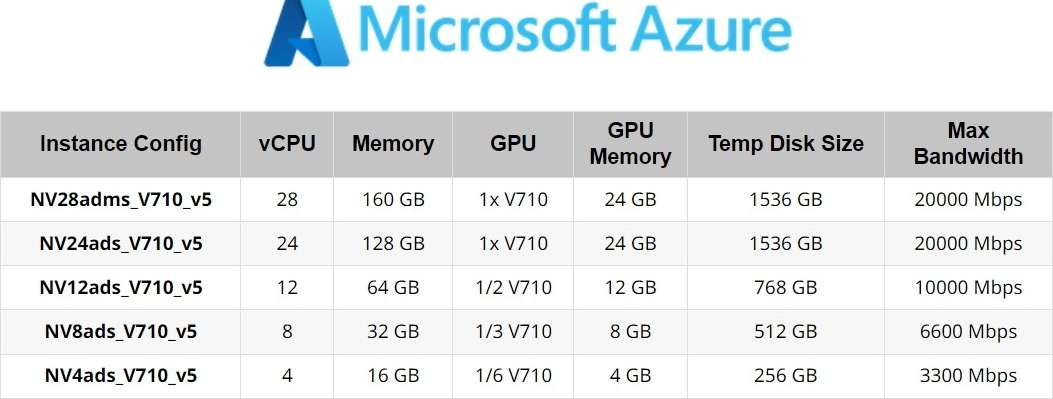Screen dimensions: 1053x399
Task: Click the Microsoft Azure logo icon
Action: pyautogui.click(x=306, y=32)
